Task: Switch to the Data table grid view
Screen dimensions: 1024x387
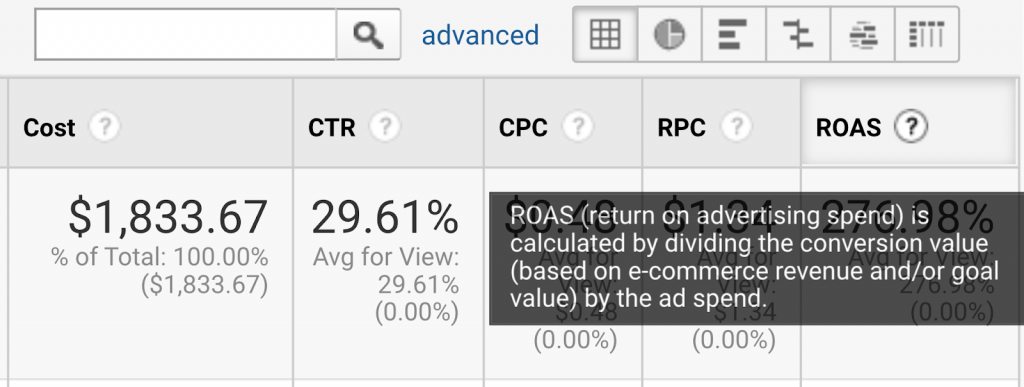Action: tap(605, 35)
